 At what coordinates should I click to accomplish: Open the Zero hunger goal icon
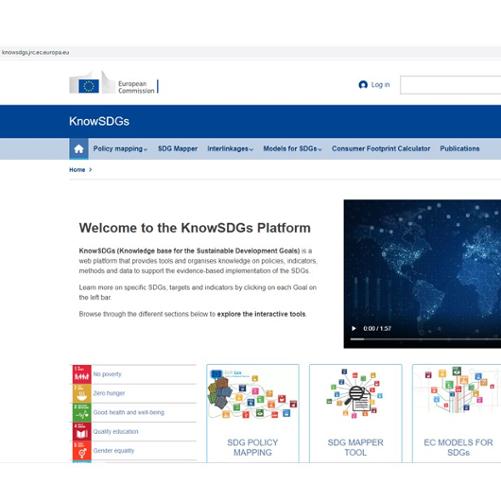(x=82, y=393)
